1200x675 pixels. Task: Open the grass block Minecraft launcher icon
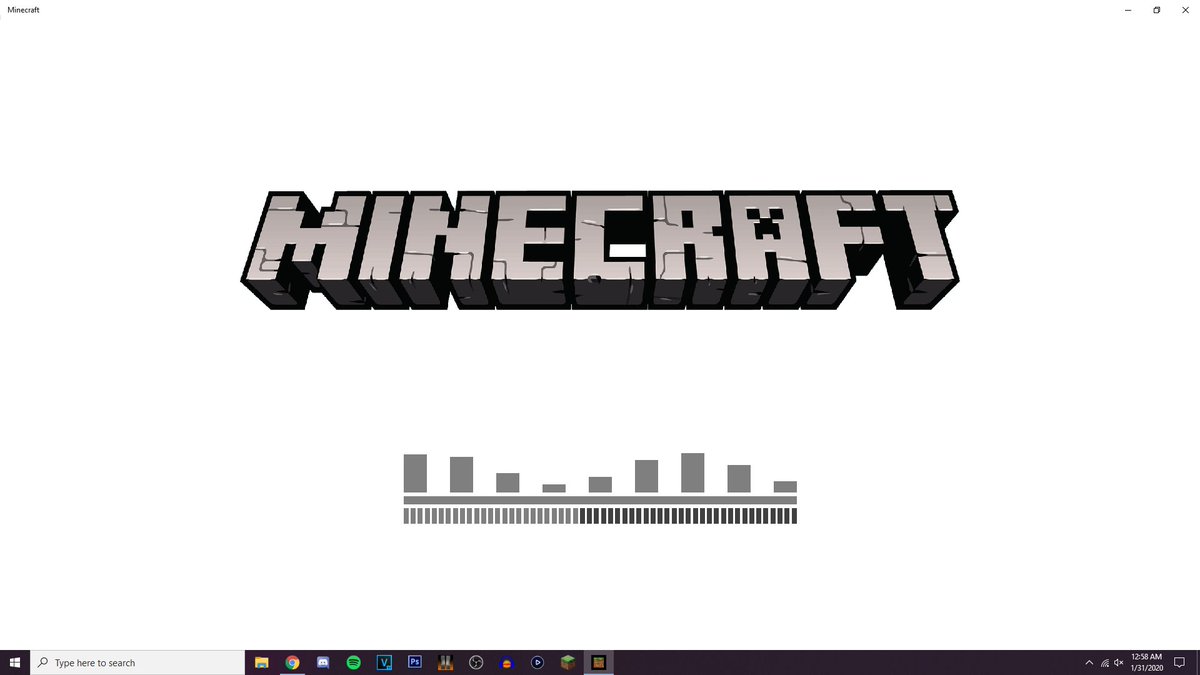tap(568, 662)
